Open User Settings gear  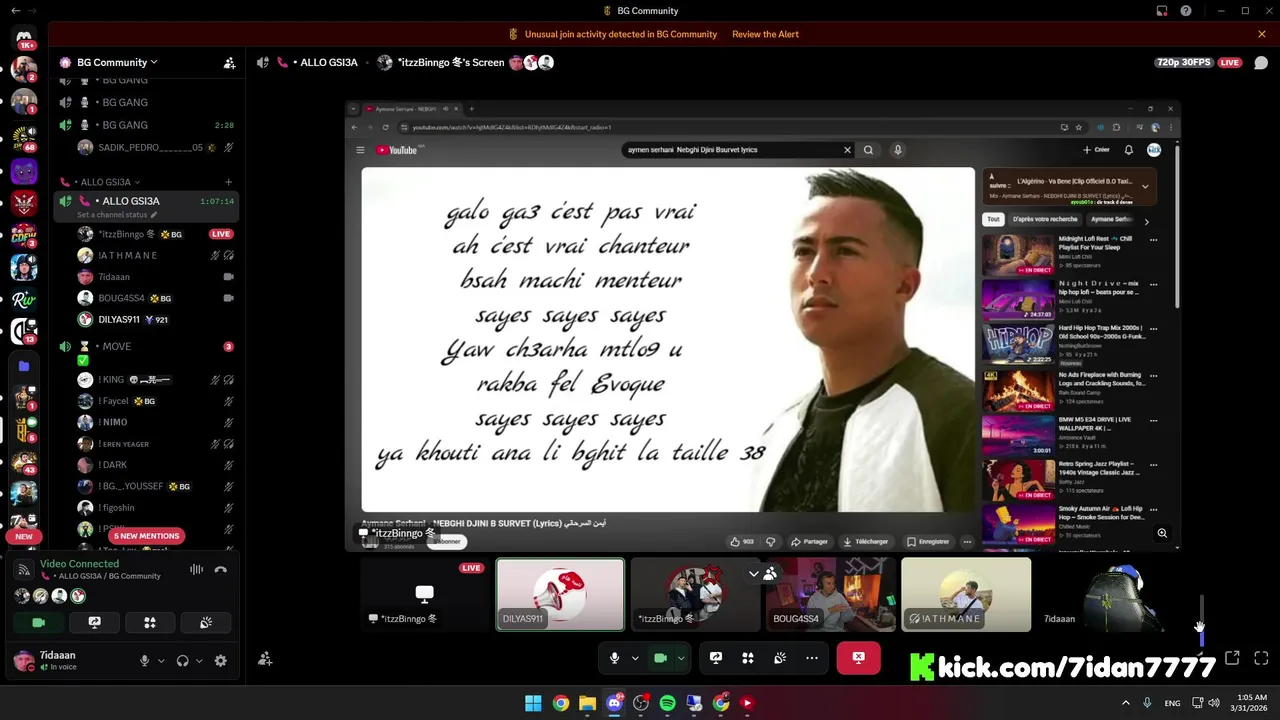pyautogui.click(x=220, y=660)
